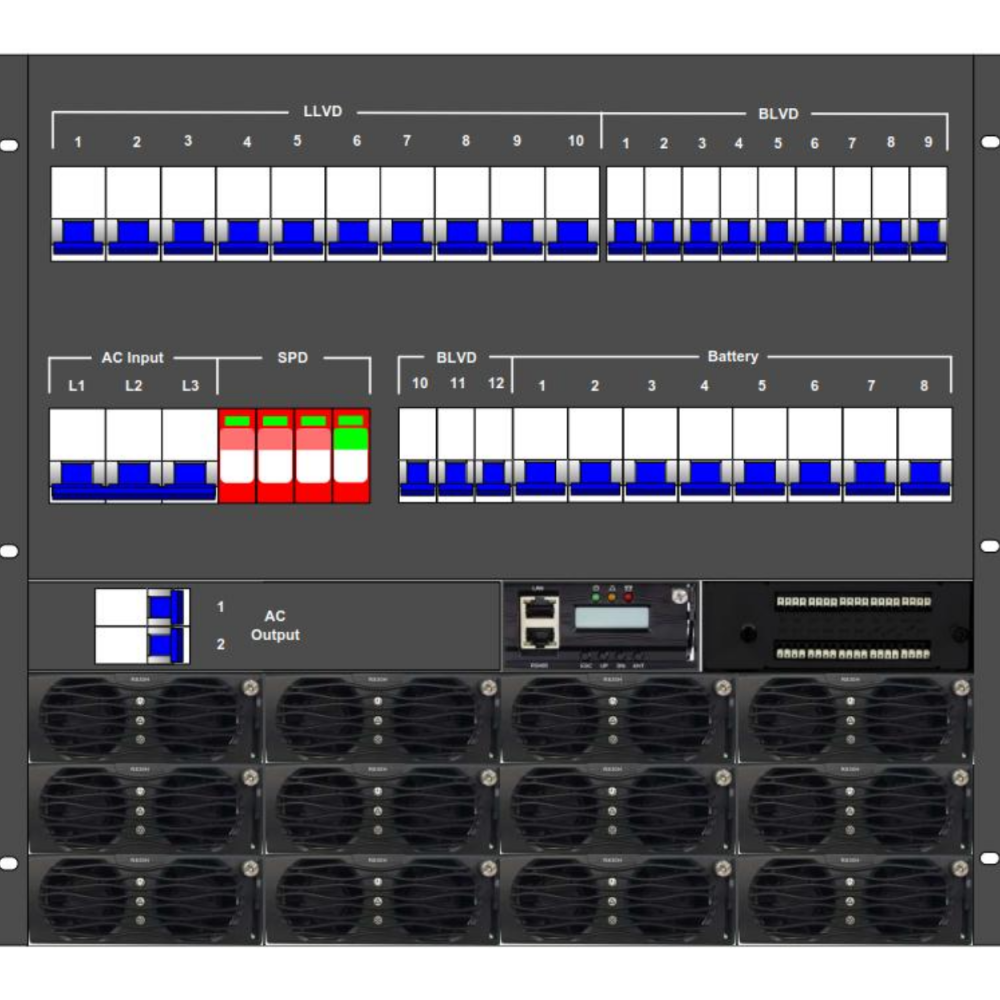Click the orange warning LED on controller
This screenshot has height=1000, width=1000.
[612, 597]
